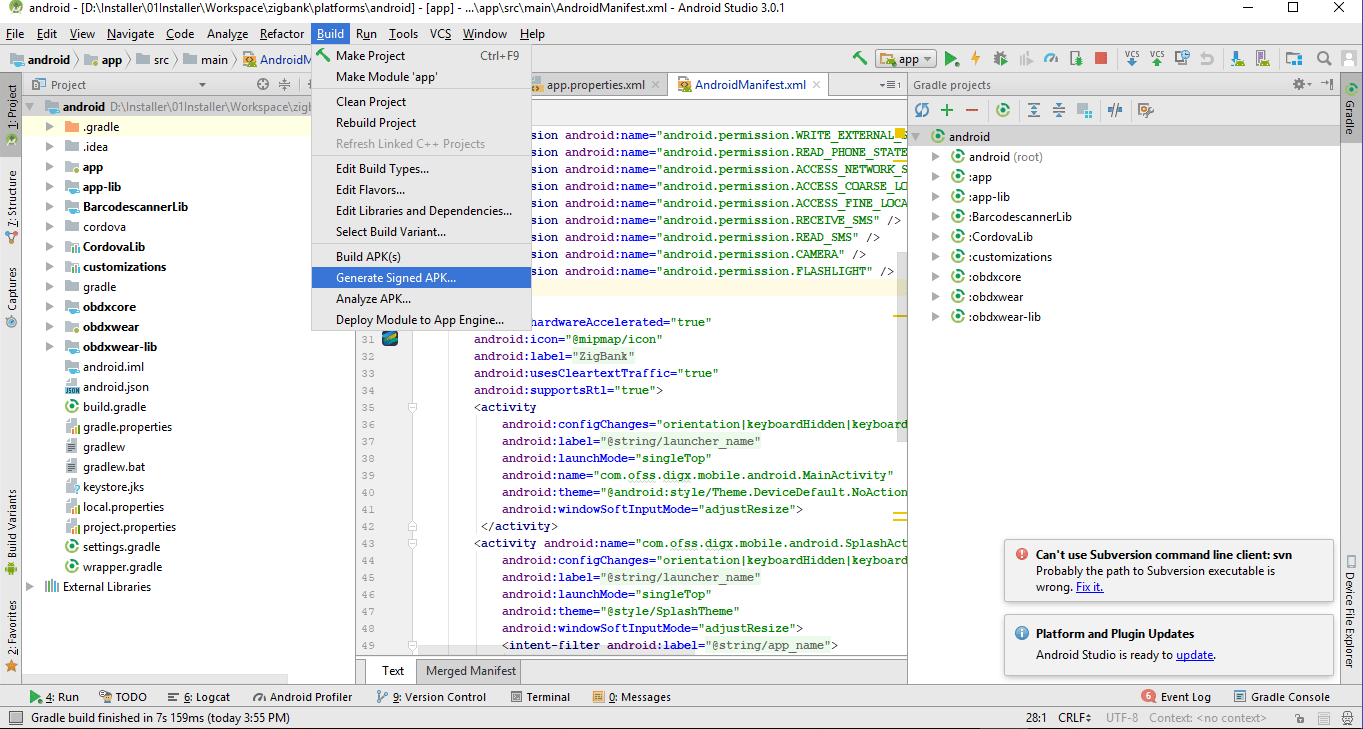Click VCS Commit changes icon
Image resolution: width=1363 pixels, height=729 pixels.
click(x=1157, y=58)
